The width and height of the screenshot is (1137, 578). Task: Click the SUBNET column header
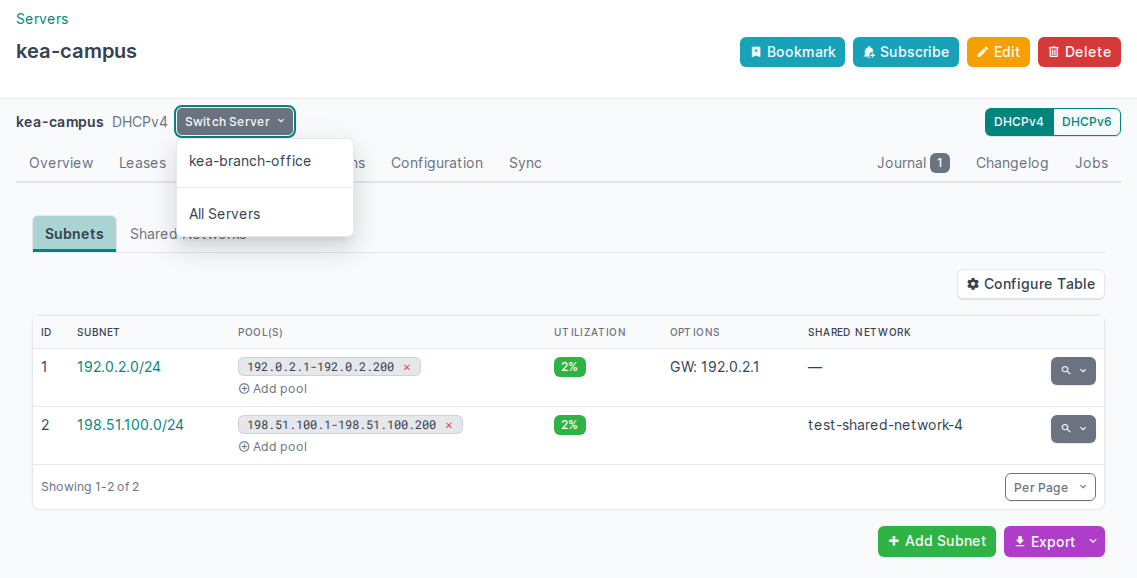(x=98, y=332)
